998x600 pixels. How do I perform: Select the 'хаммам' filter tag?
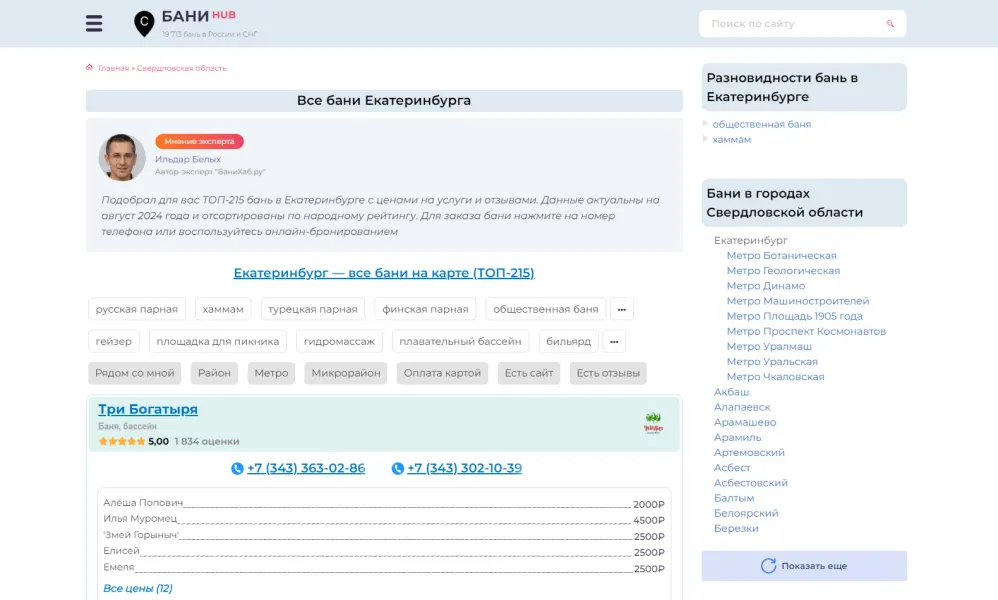223,309
